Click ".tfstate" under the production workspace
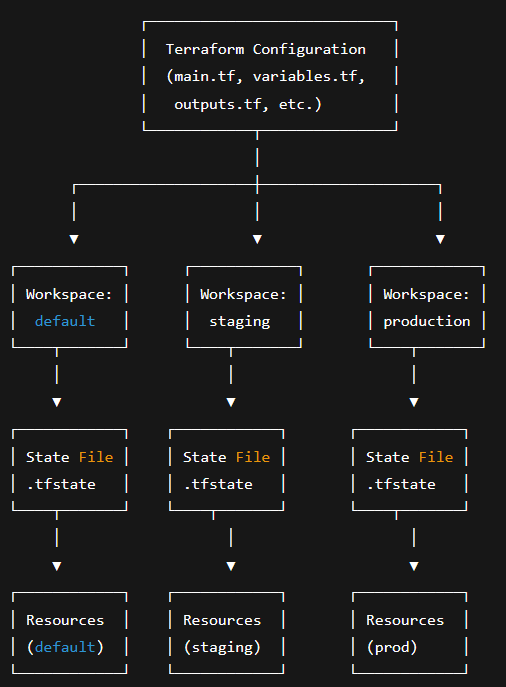 401,484
